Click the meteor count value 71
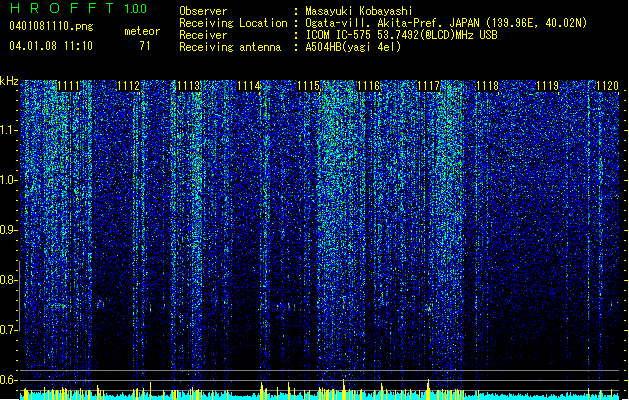 point(145,46)
